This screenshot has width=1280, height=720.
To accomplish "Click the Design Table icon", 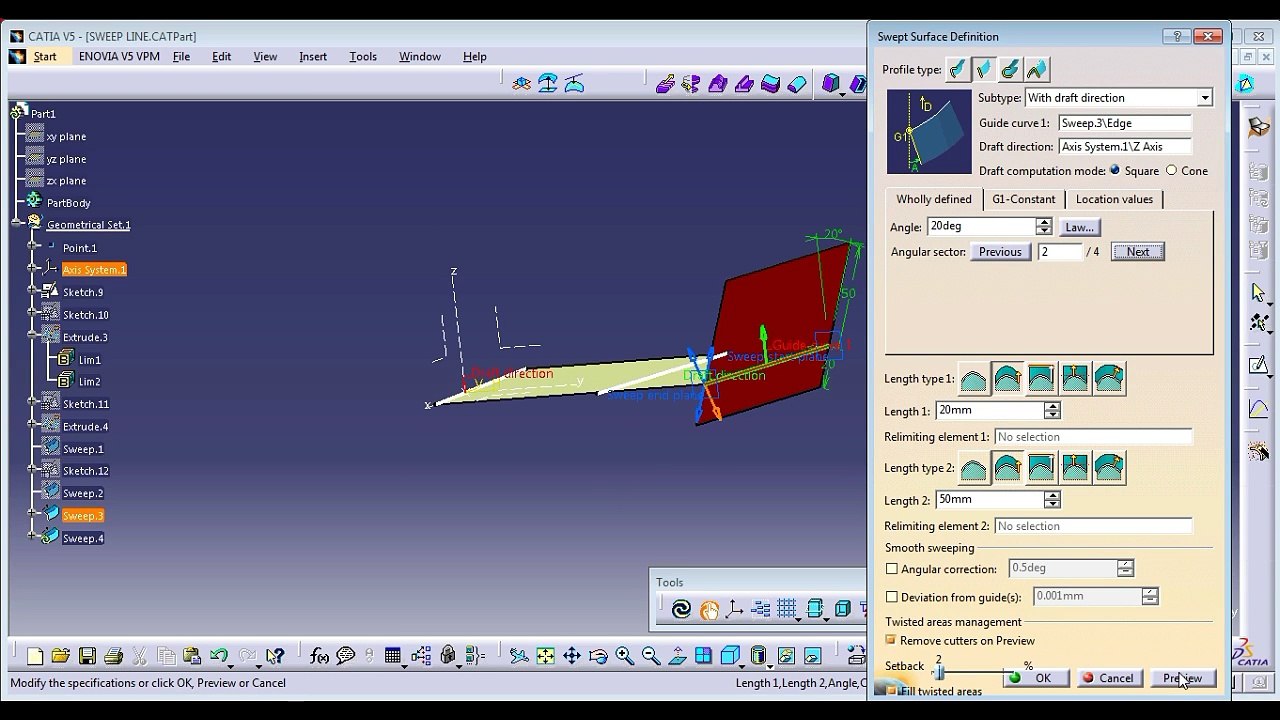I will click(x=393, y=656).
